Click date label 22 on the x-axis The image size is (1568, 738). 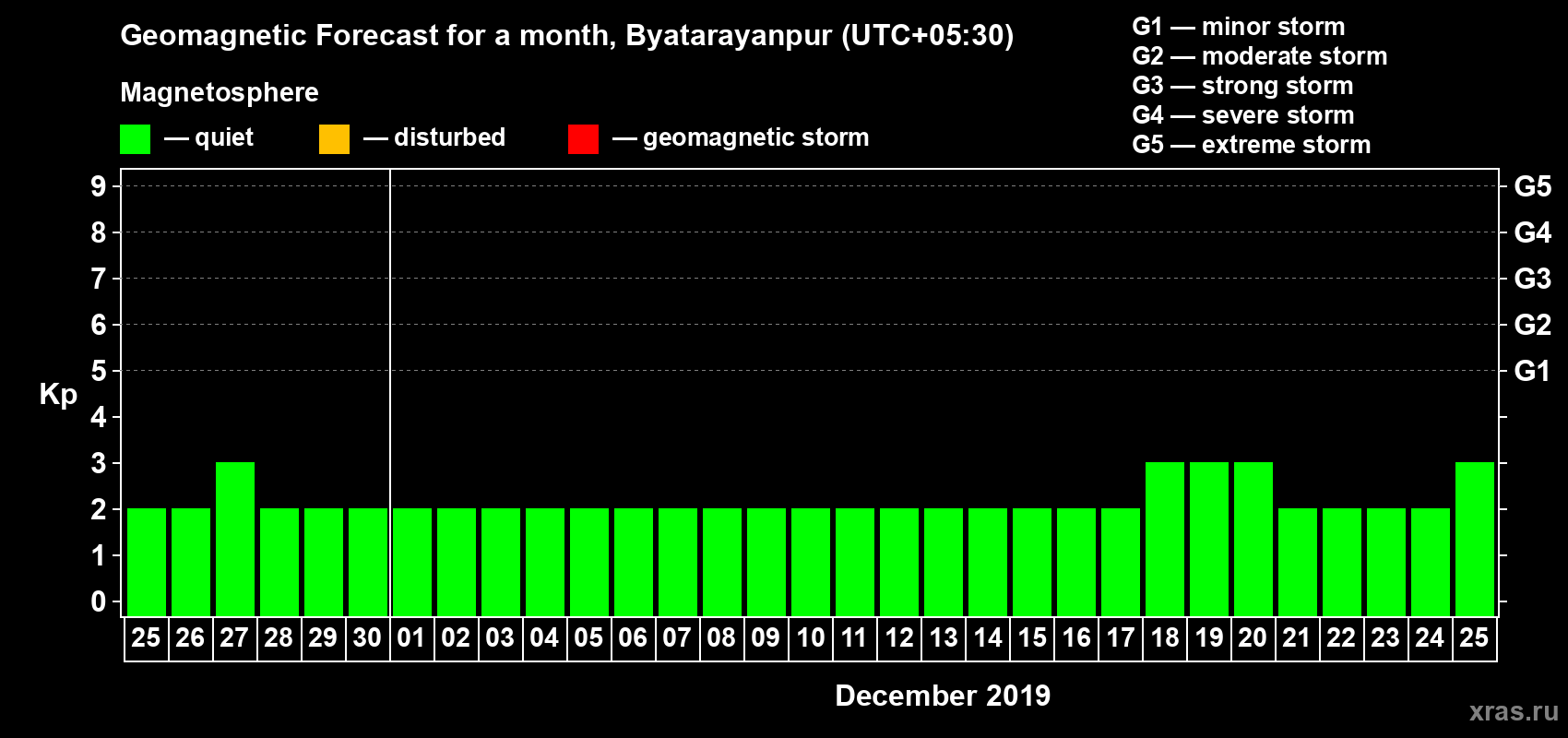[1341, 637]
